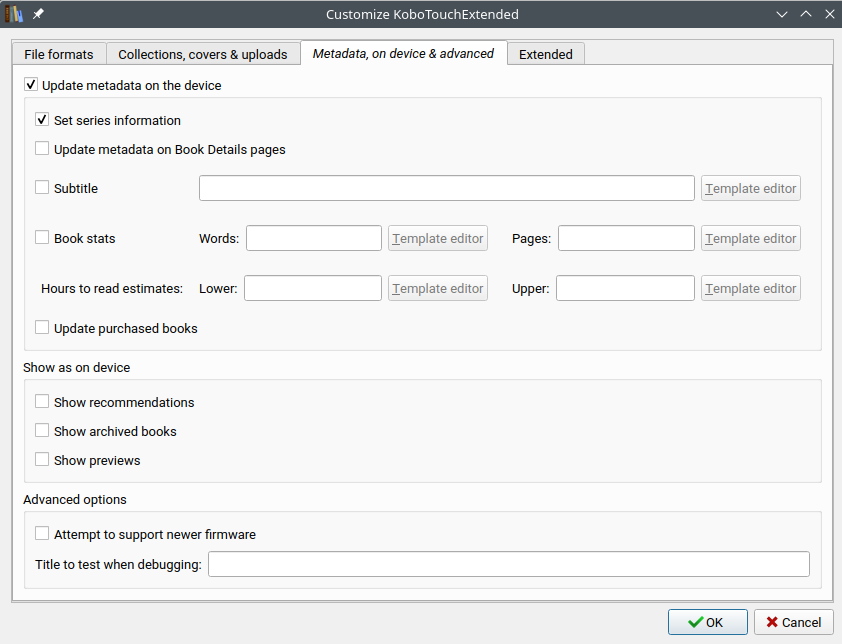The height and width of the screenshot is (644, 842).
Task: Focus the Lower hours estimate field
Action: pyautogui.click(x=313, y=288)
